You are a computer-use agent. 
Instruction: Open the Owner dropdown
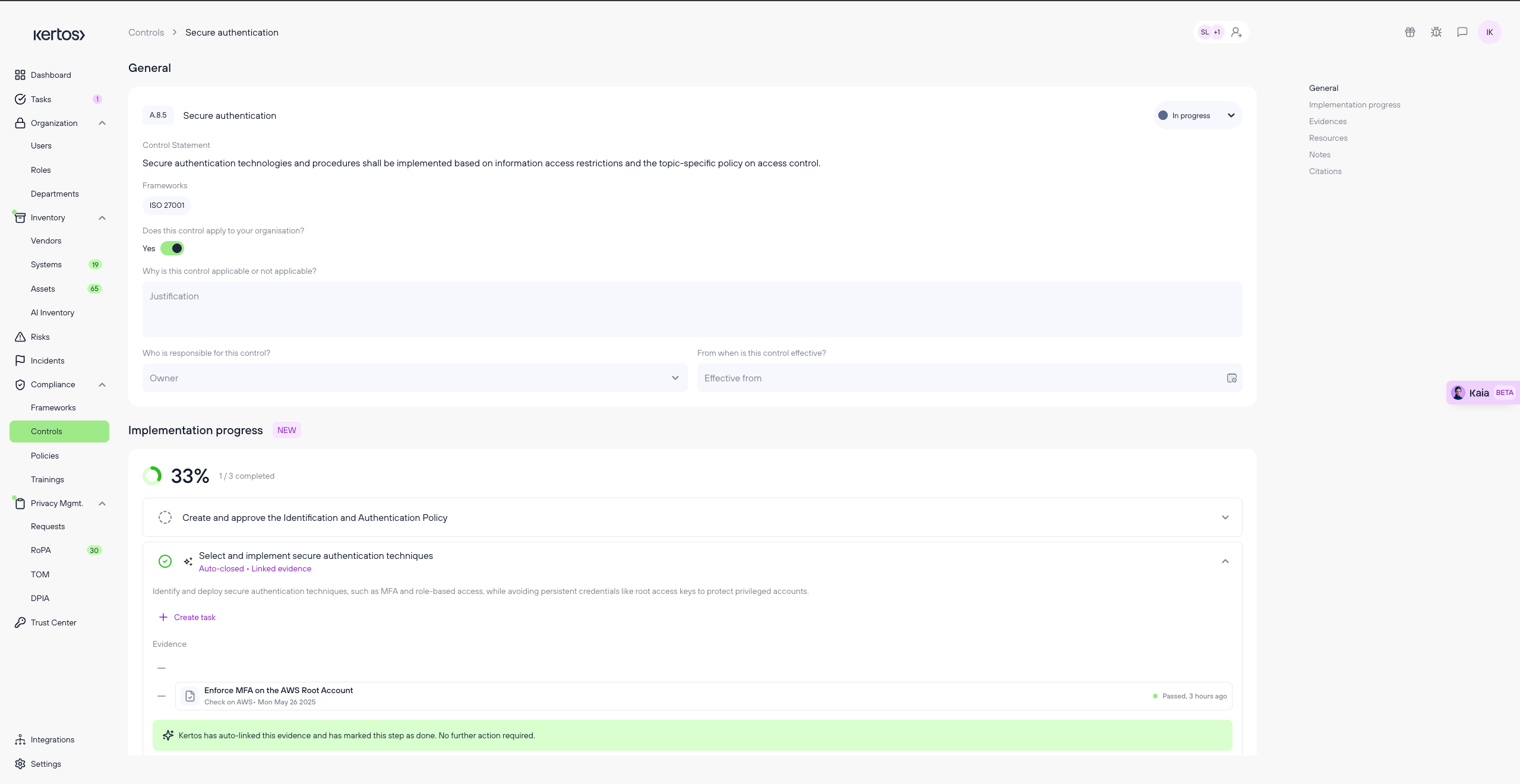pos(415,378)
